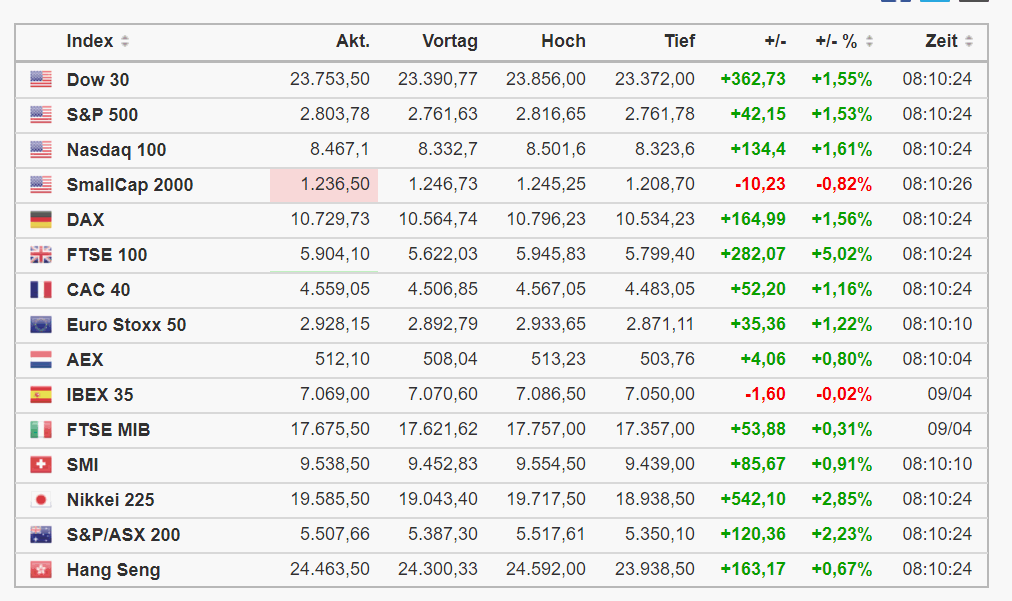Click the Spanish flag beside IBEX 35
Screen dimensions: 1012x601
coord(41,395)
